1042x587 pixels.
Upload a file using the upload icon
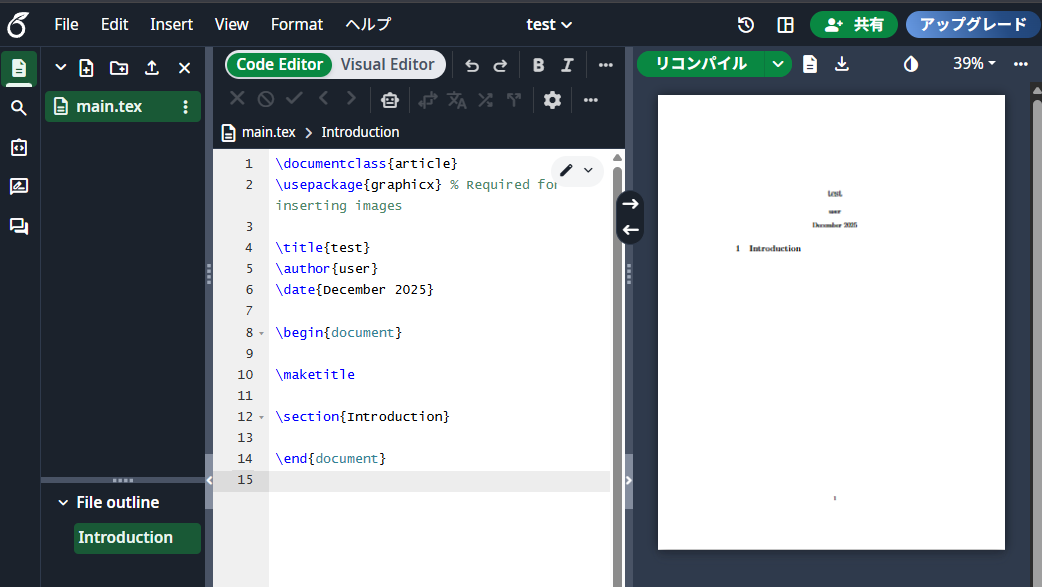[152, 67]
